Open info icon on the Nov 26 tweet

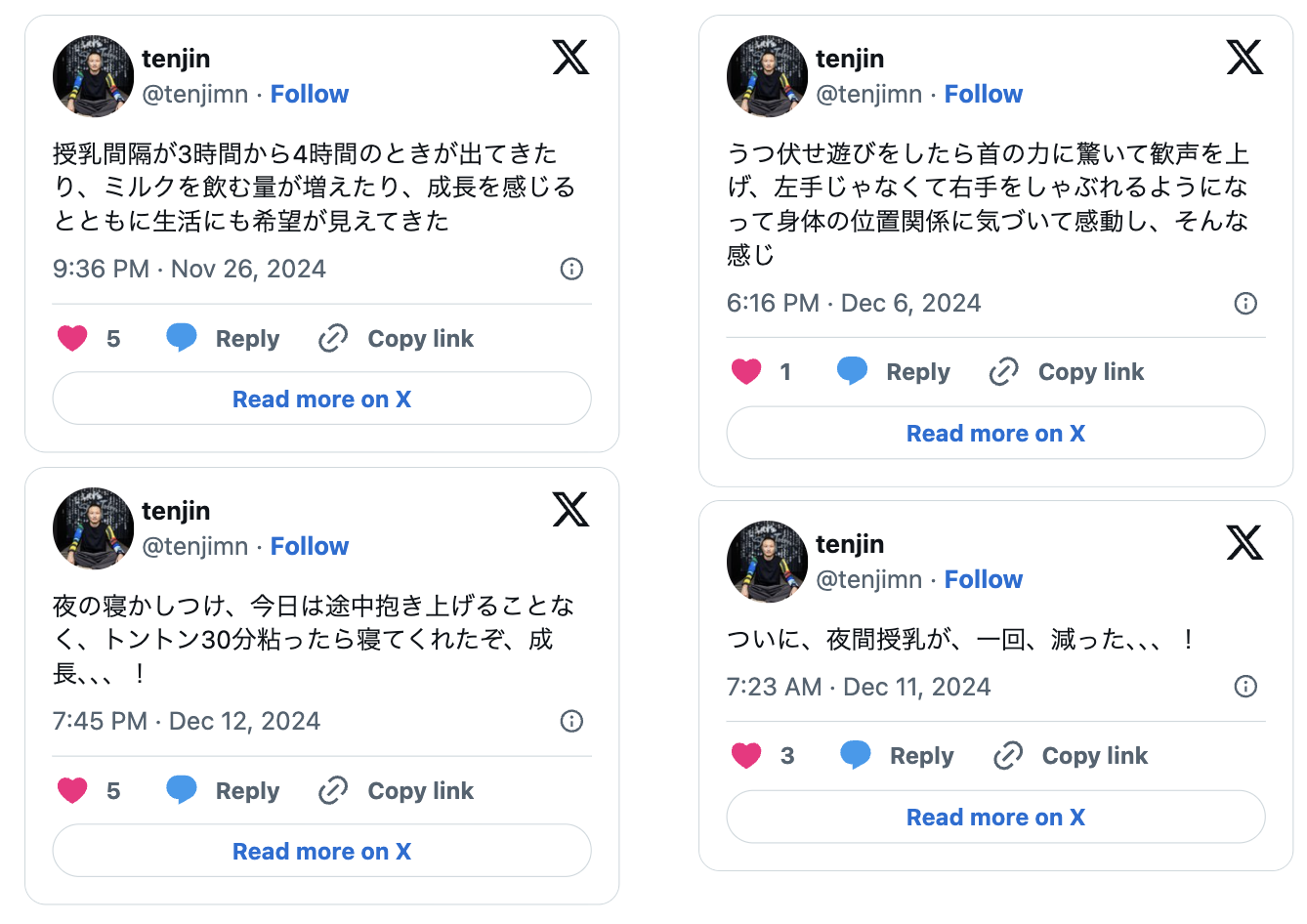click(x=571, y=269)
